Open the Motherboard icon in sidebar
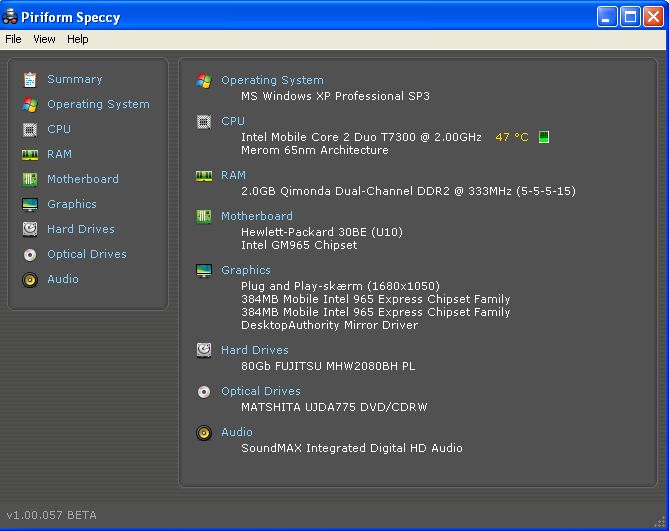Viewport: 669px width, 531px height. click(29, 179)
